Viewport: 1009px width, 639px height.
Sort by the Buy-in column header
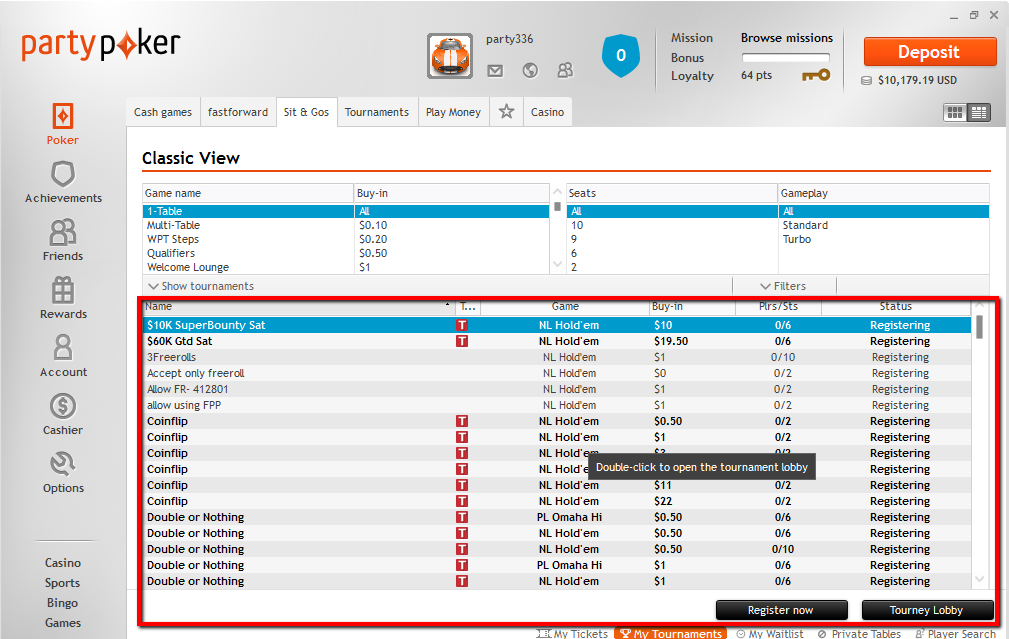click(692, 306)
